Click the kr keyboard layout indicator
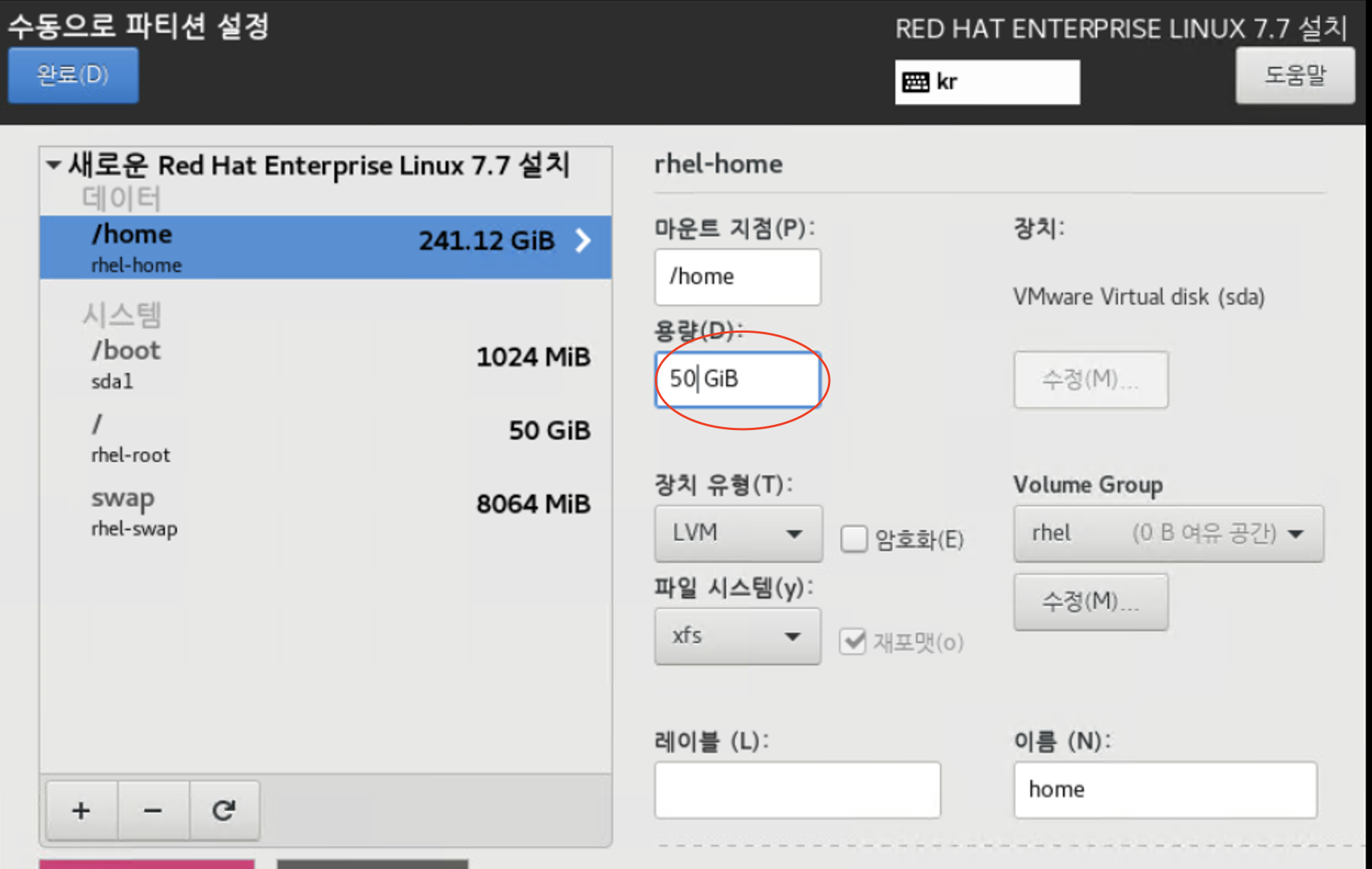Image resolution: width=1372 pixels, height=869 pixels. click(x=987, y=82)
